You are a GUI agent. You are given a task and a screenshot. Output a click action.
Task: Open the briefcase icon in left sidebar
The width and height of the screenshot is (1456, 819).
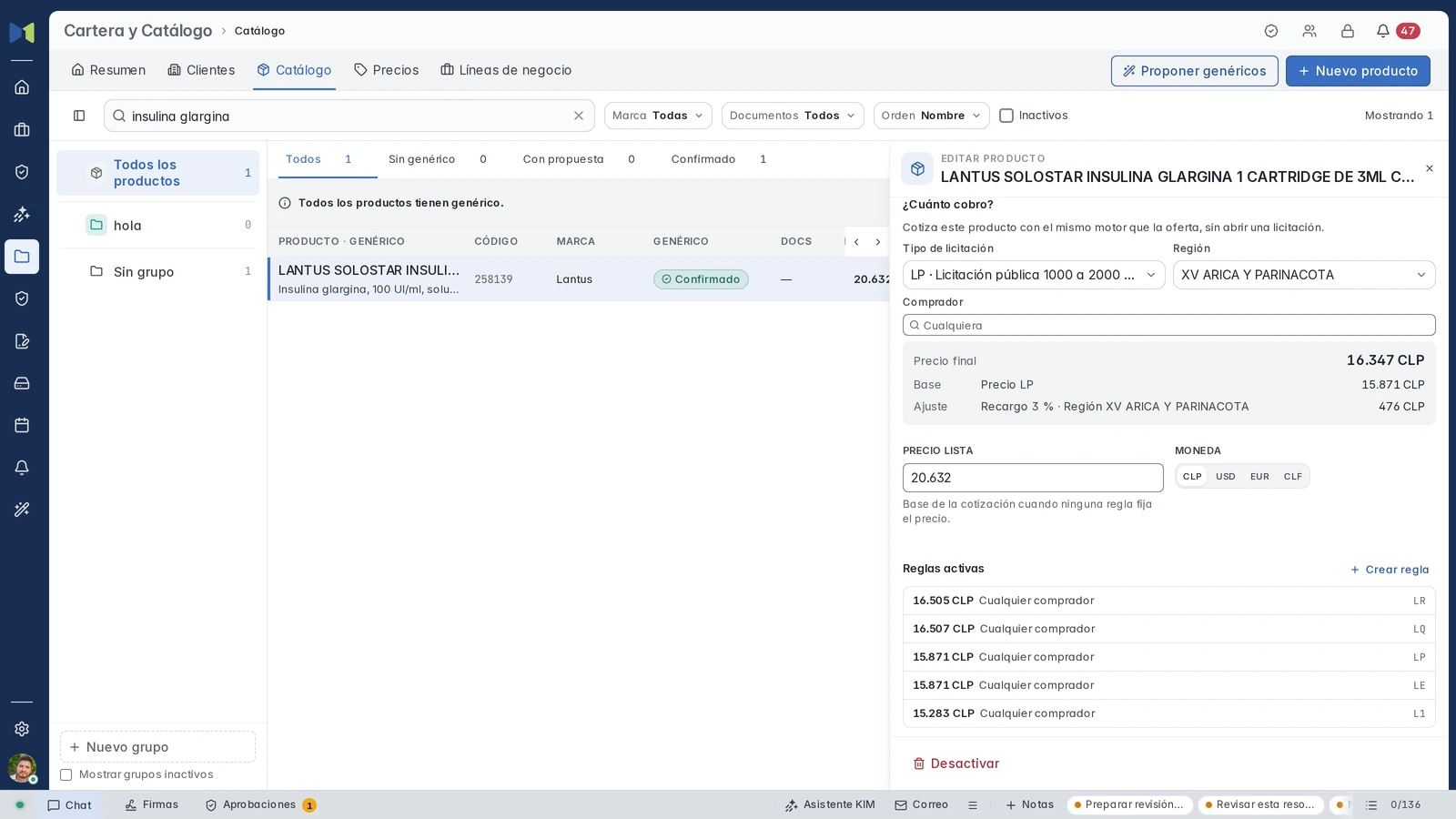click(22, 130)
